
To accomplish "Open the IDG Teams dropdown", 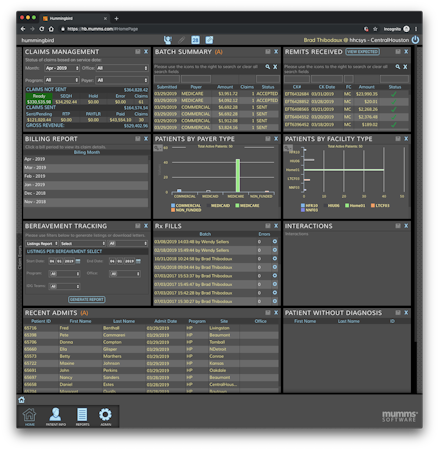I will click(65, 286).
